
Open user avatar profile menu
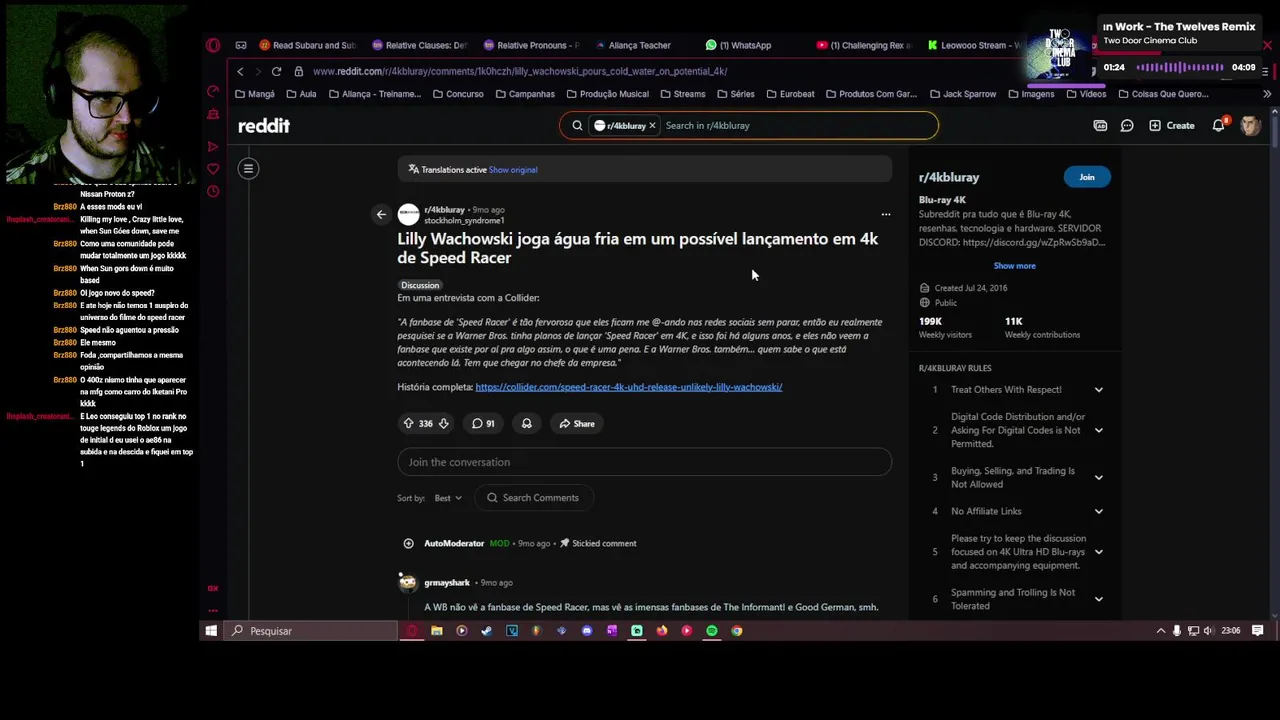pos(1250,126)
